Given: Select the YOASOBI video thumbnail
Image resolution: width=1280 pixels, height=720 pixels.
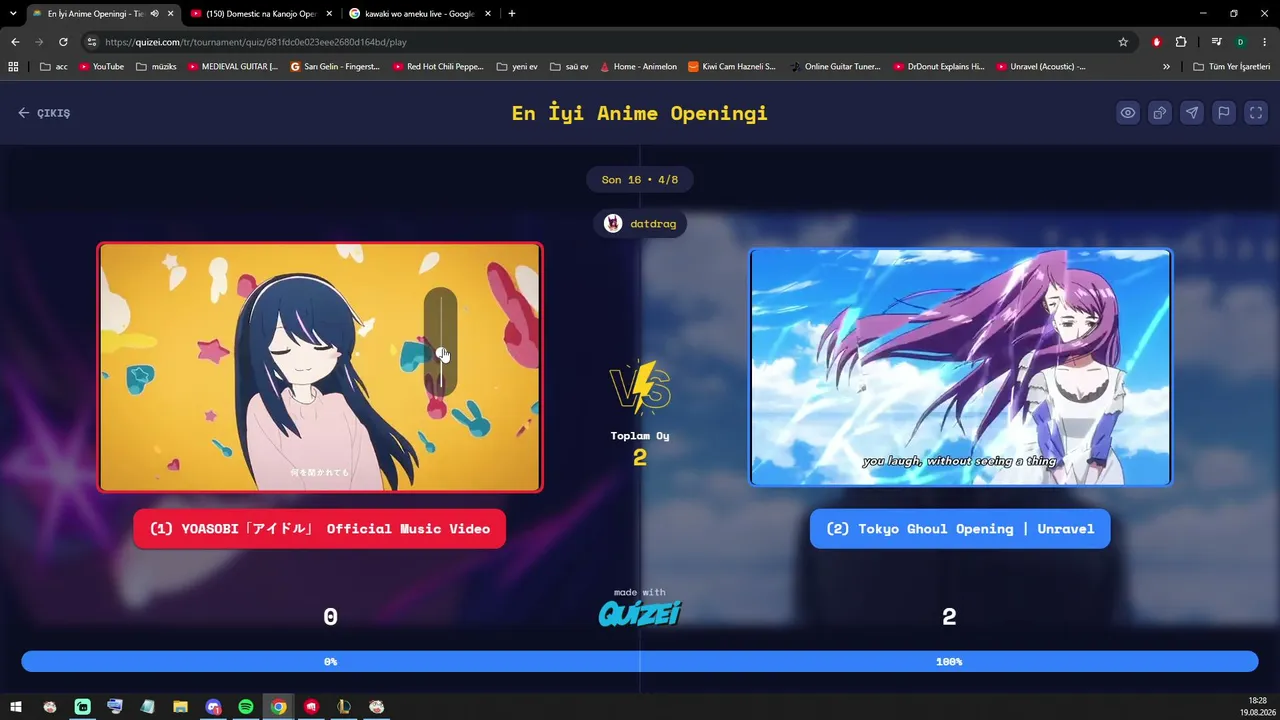Looking at the screenshot, I should (x=320, y=367).
